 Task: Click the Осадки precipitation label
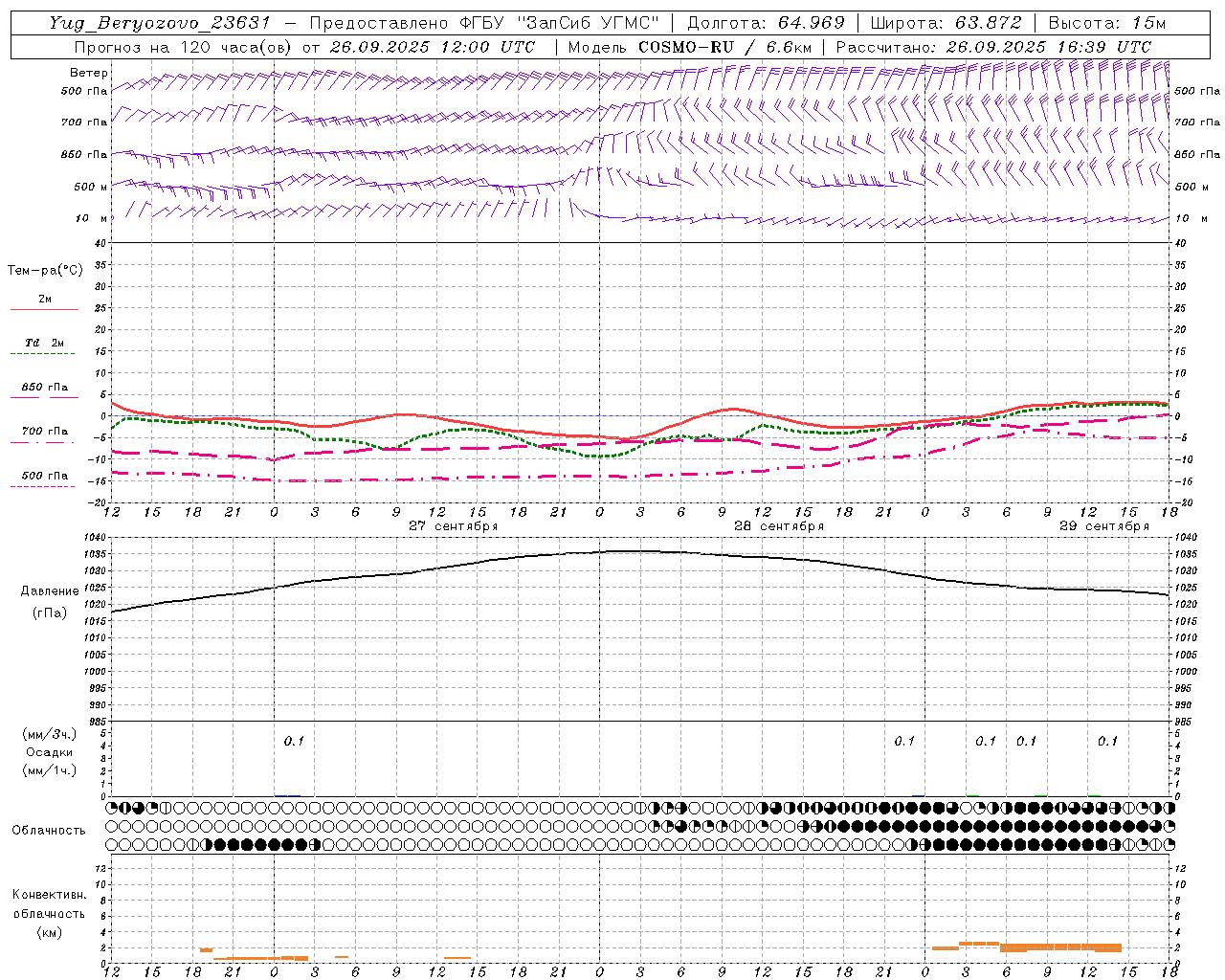coord(50,752)
